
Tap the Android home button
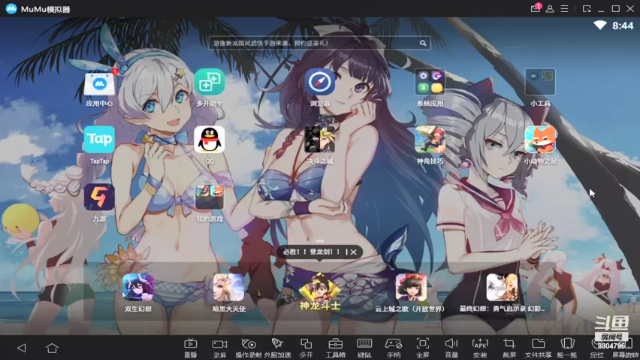52,348
